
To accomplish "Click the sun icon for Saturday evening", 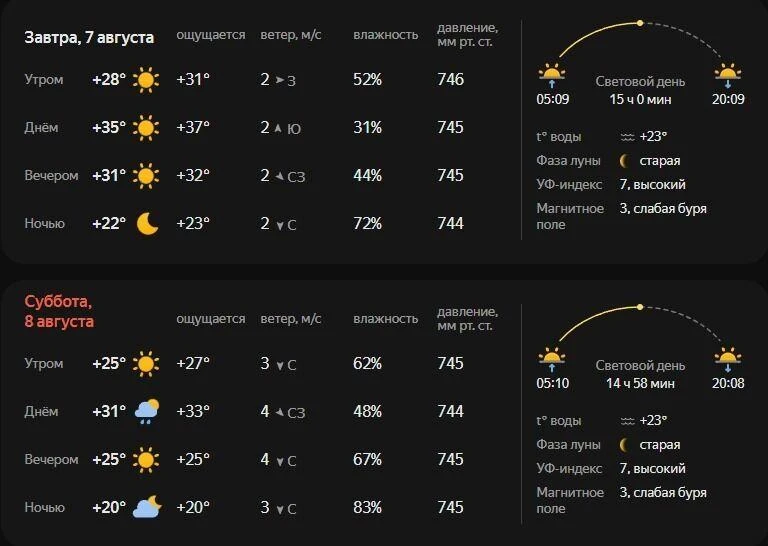I will pos(146,460).
